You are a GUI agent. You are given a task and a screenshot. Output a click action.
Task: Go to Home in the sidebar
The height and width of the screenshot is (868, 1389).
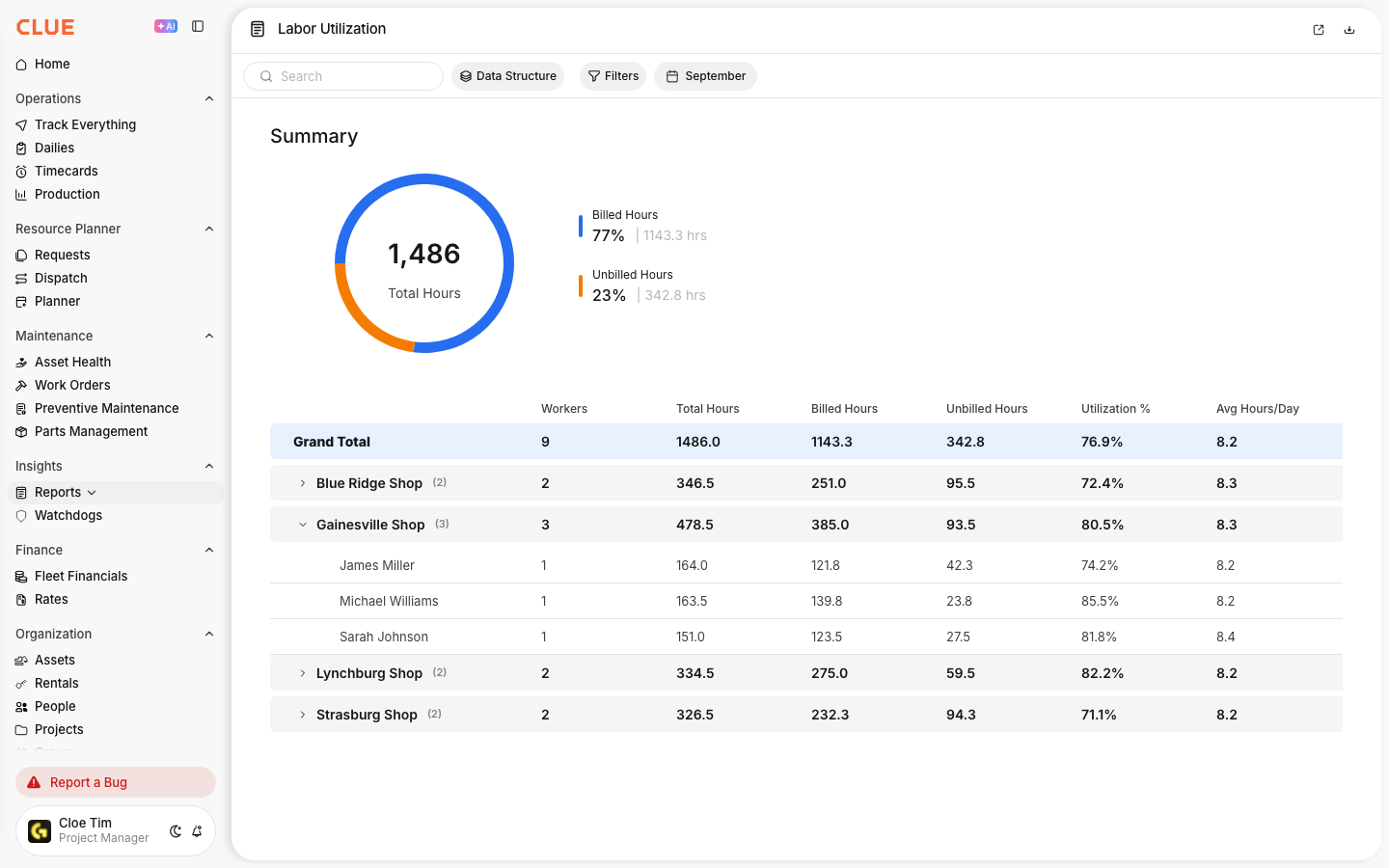[52, 64]
